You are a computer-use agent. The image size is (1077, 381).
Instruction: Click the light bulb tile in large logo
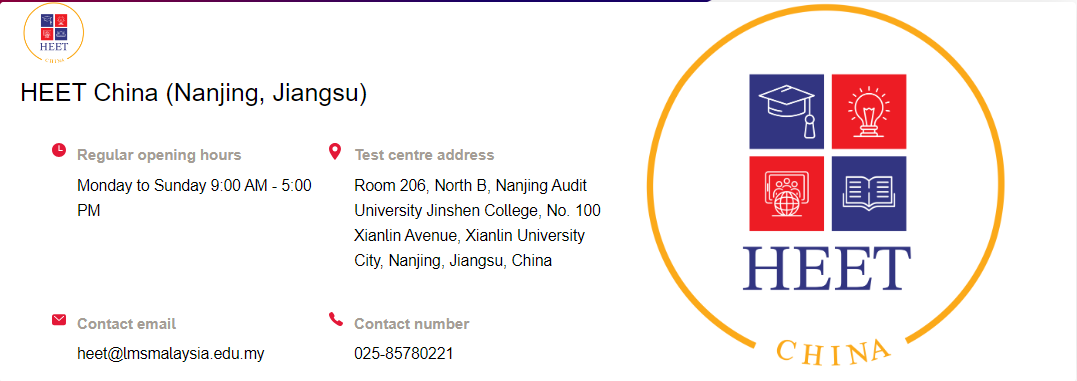[869, 111]
